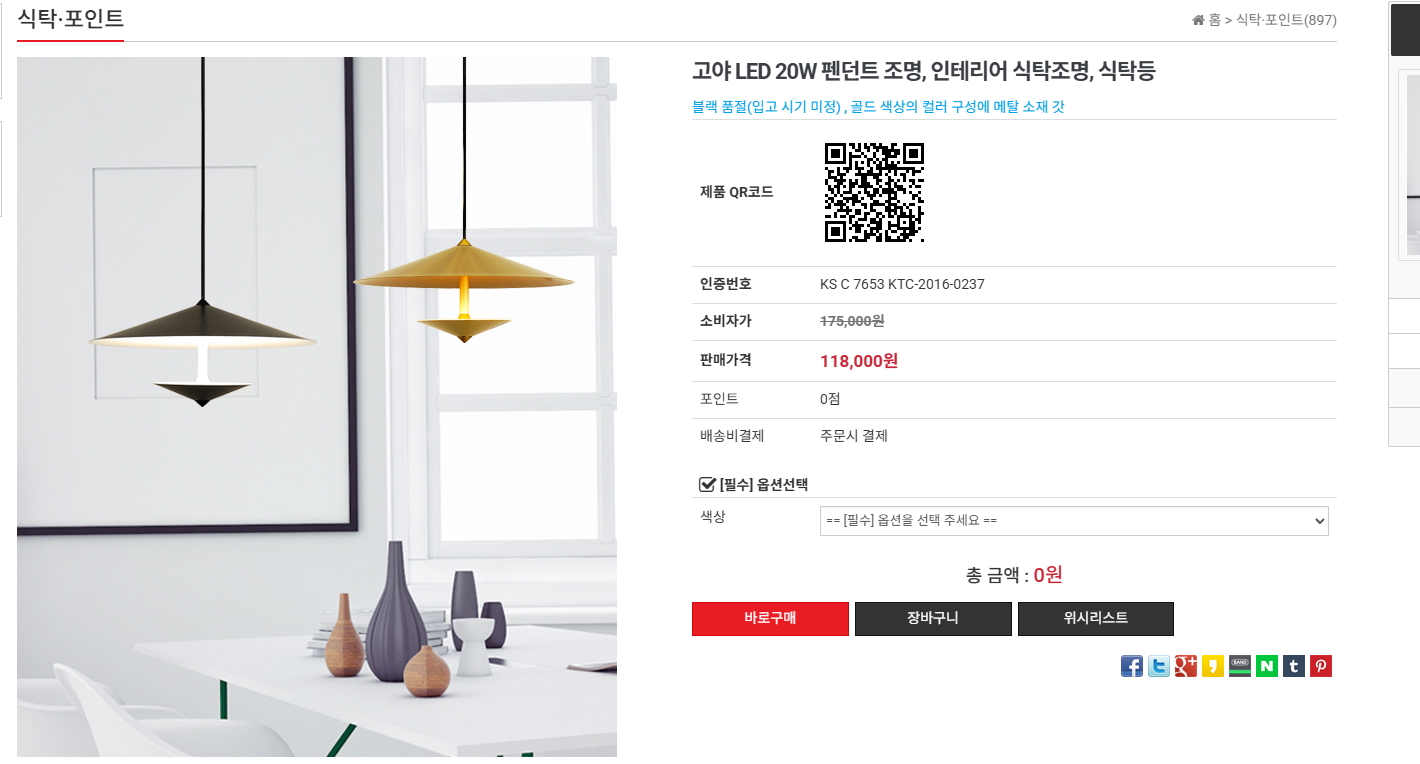The image size is (1420, 764).
Task: Open the pendant lamp product photo
Action: [x=317, y=407]
